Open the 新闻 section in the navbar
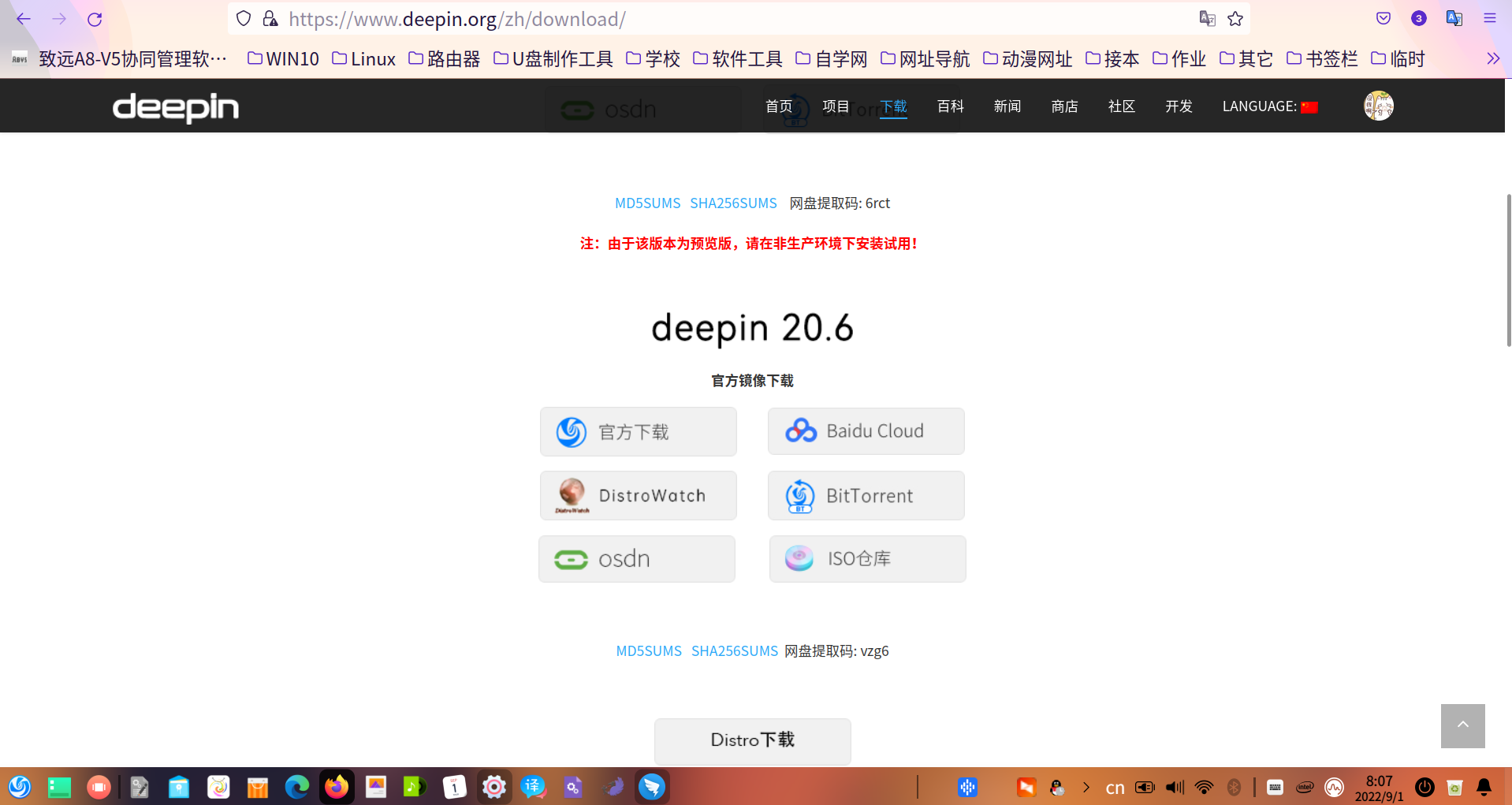The width and height of the screenshot is (1512, 805). (1007, 106)
